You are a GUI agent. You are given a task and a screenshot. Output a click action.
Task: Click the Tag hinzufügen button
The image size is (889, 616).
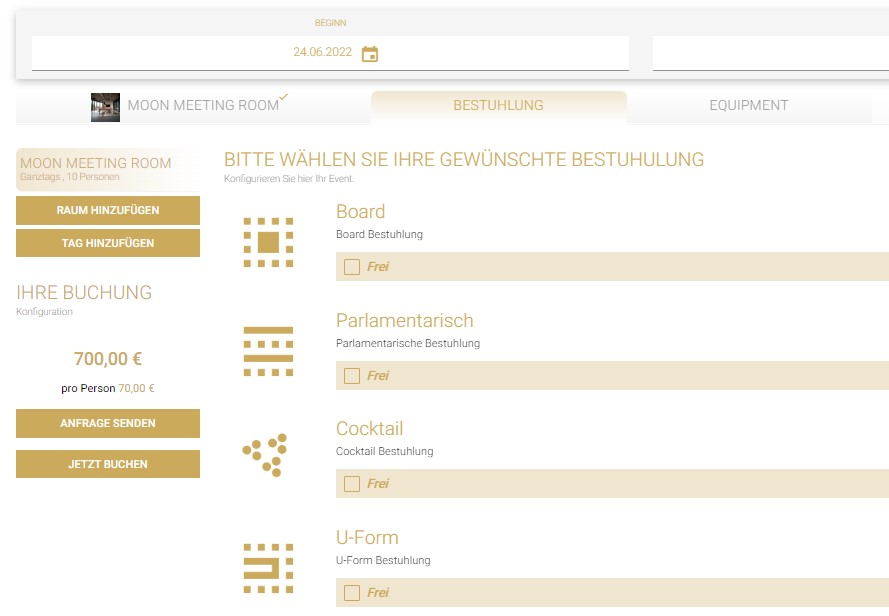pyautogui.click(x=108, y=243)
